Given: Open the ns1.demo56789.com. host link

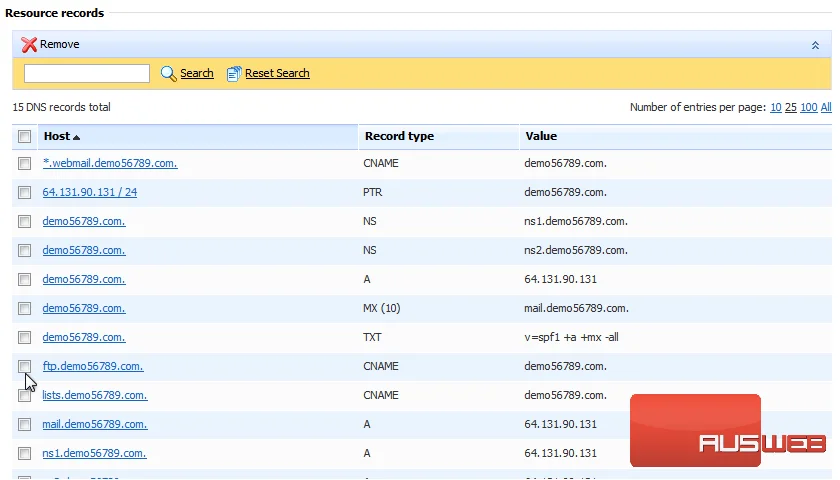Looking at the screenshot, I should [x=94, y=453].
